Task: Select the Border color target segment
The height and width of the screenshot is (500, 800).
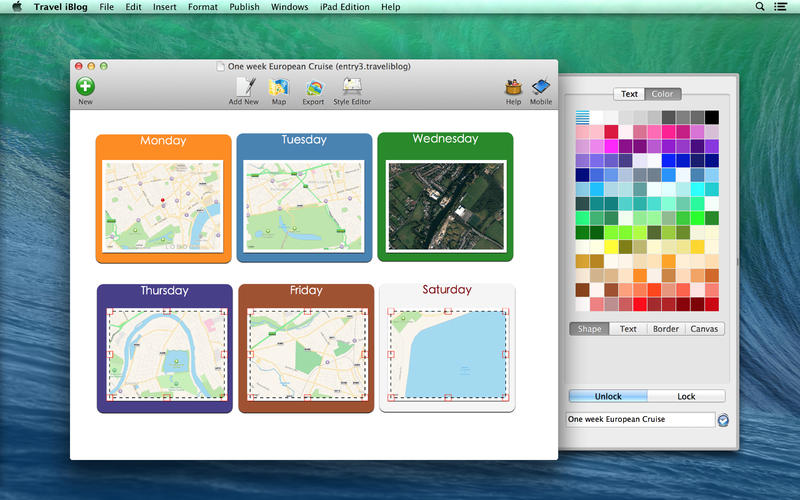Action: click(666, 329)
